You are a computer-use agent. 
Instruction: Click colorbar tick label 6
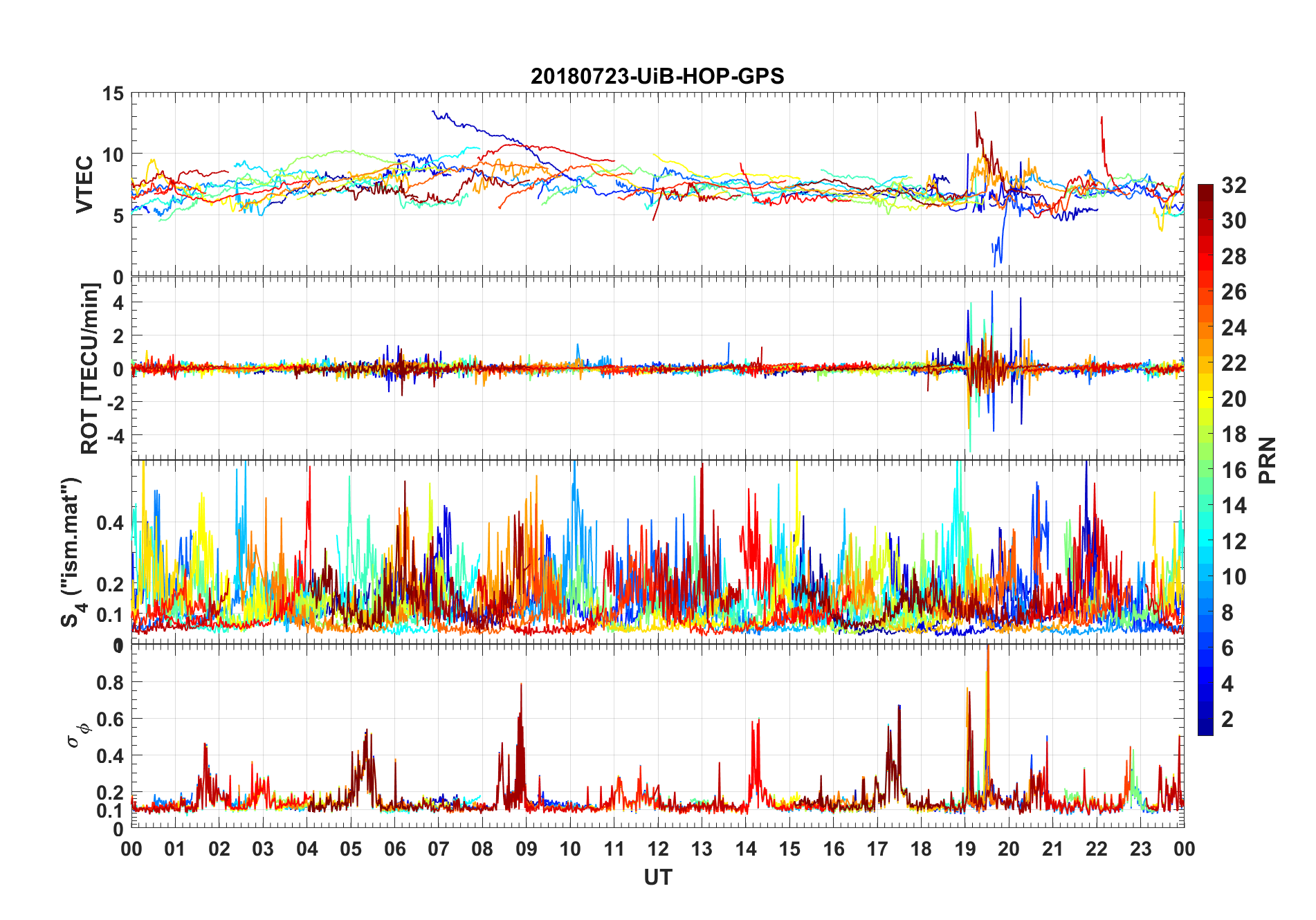[1227, 647]
